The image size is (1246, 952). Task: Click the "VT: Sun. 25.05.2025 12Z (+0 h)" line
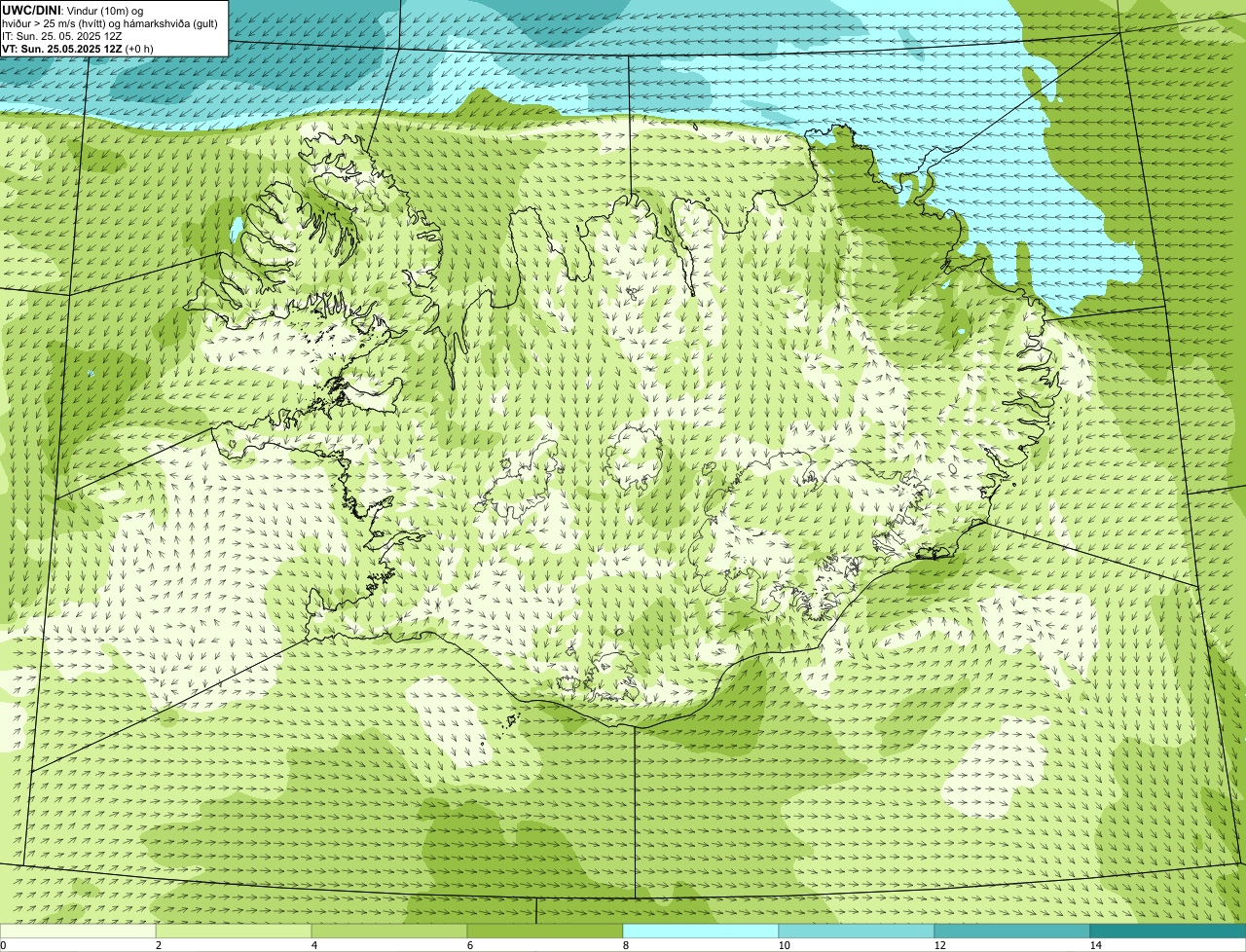click(x=77, y=48)
